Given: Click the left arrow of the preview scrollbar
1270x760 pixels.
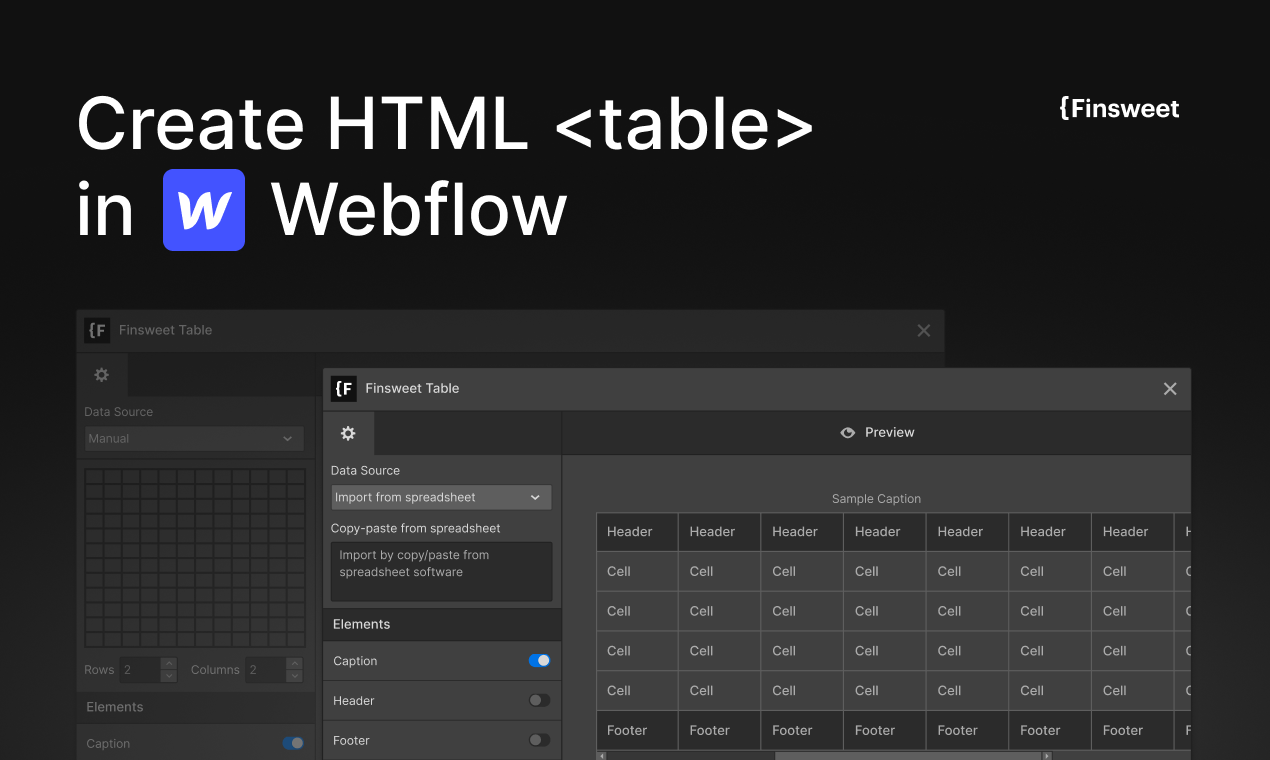Looking at the screenshot, I should 601,756.
